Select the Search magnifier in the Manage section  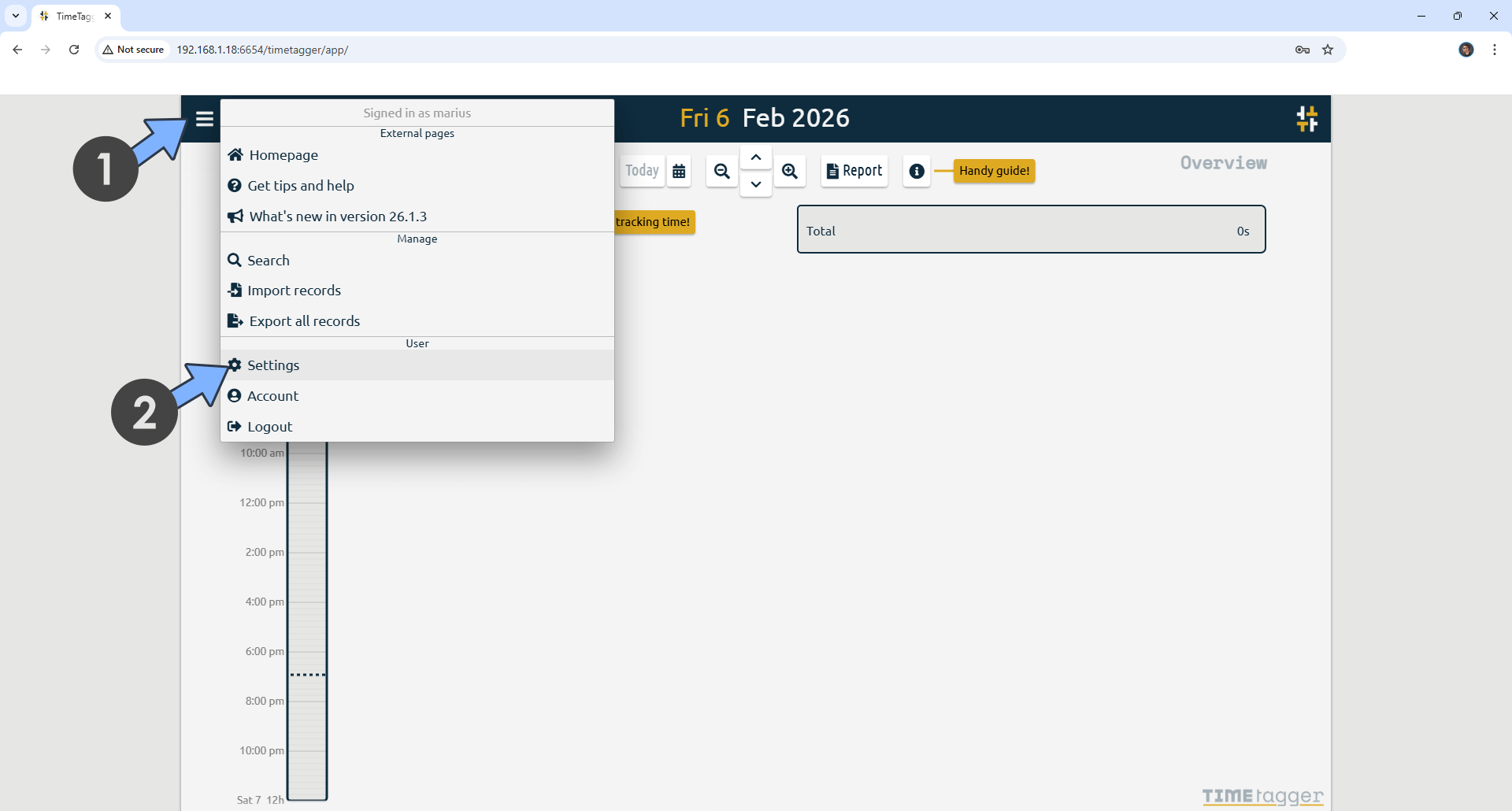click(235, 260)
